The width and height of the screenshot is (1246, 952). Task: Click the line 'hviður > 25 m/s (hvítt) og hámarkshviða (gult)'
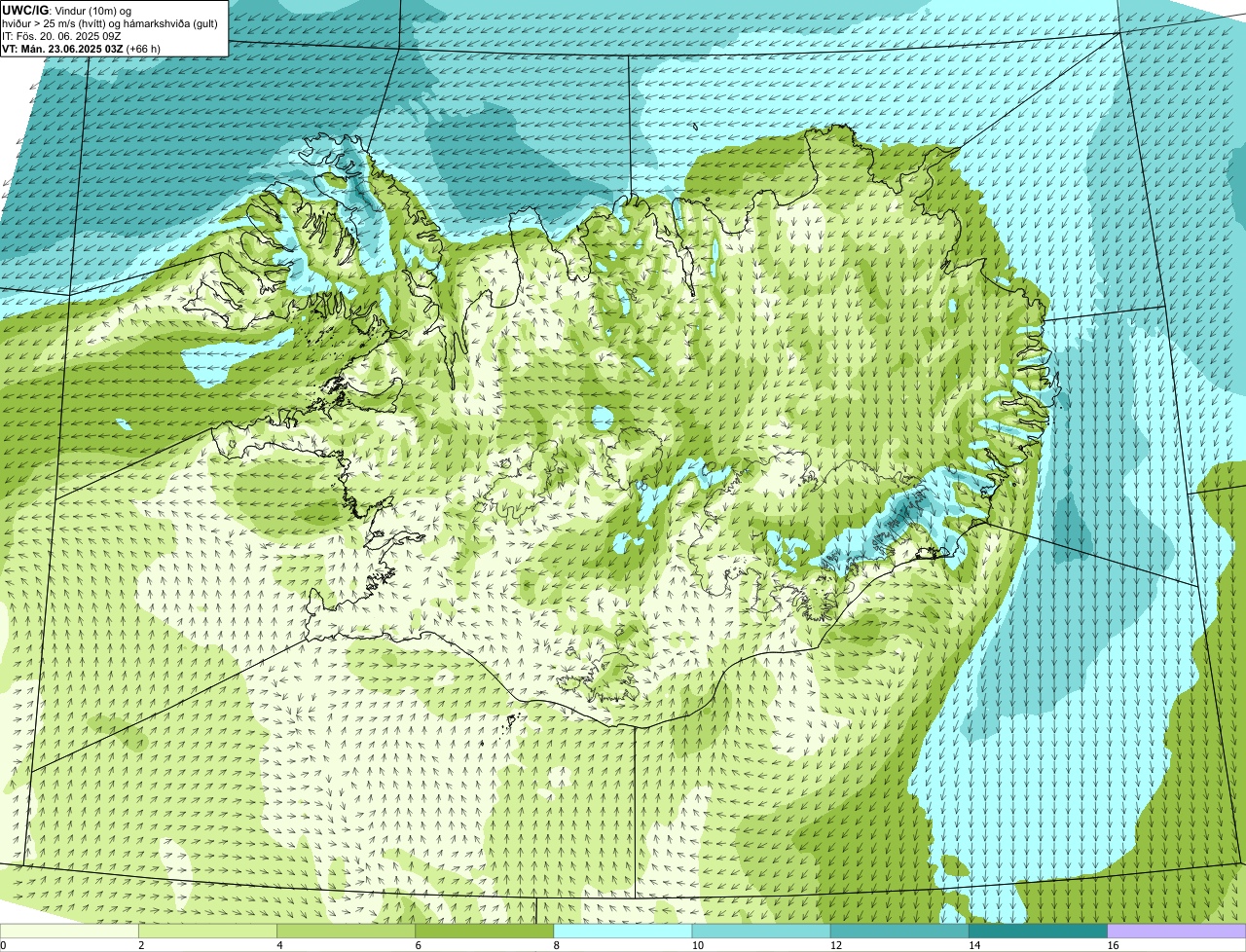(110, 23)
